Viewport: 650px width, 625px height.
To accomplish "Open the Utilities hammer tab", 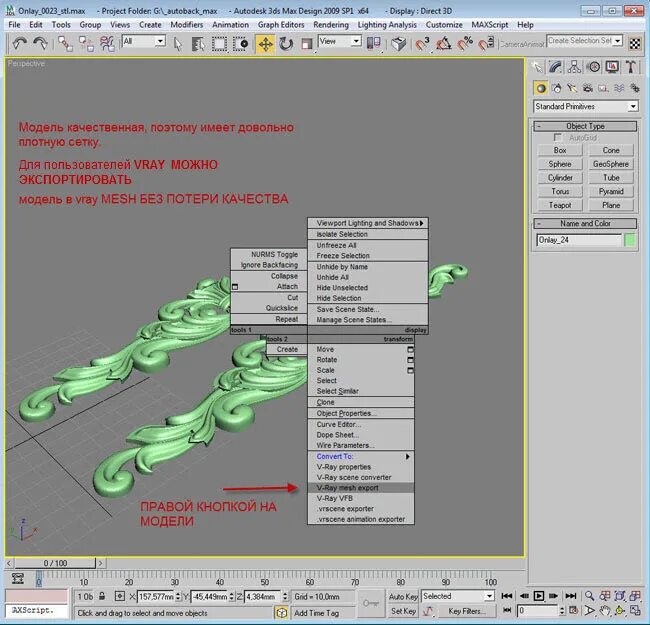I will click(x=631, y=67).
